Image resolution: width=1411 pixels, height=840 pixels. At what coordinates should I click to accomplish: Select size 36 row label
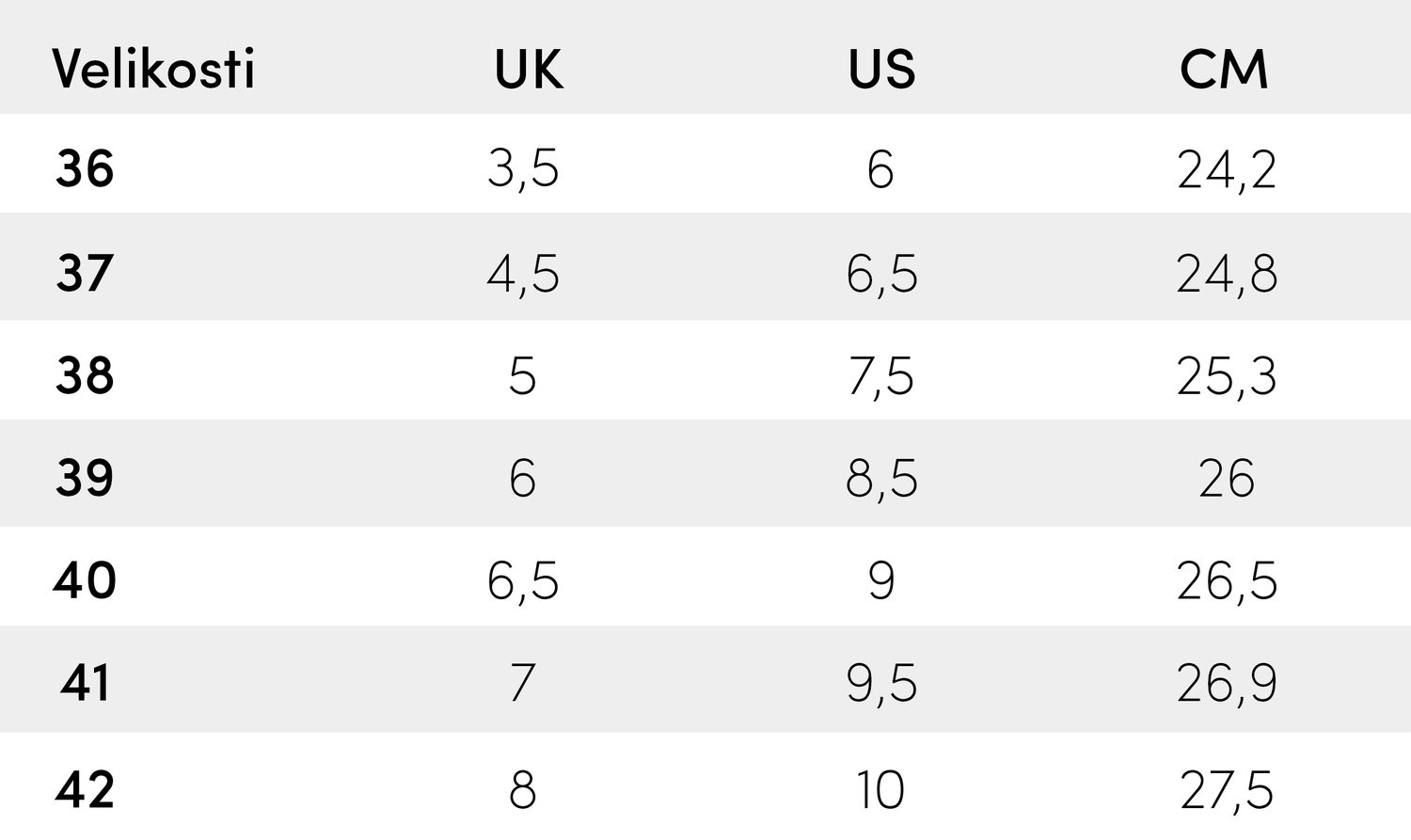[85, 169]
